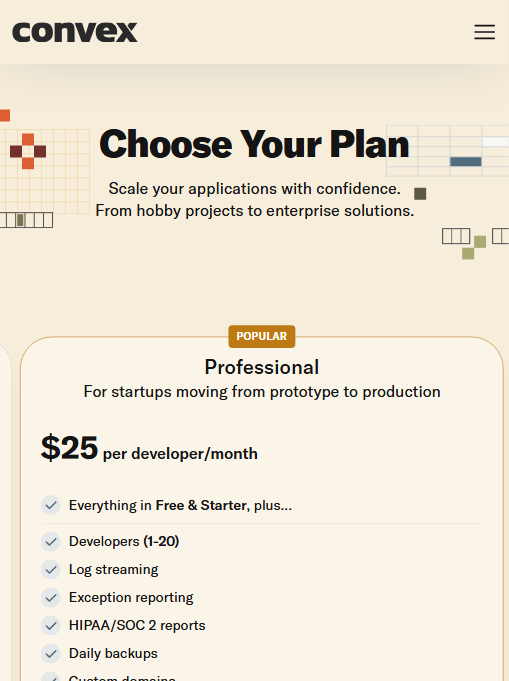This screenshot has height=681, width=509.
Task: Click the $25 price text
Action: tap(69, 448)
